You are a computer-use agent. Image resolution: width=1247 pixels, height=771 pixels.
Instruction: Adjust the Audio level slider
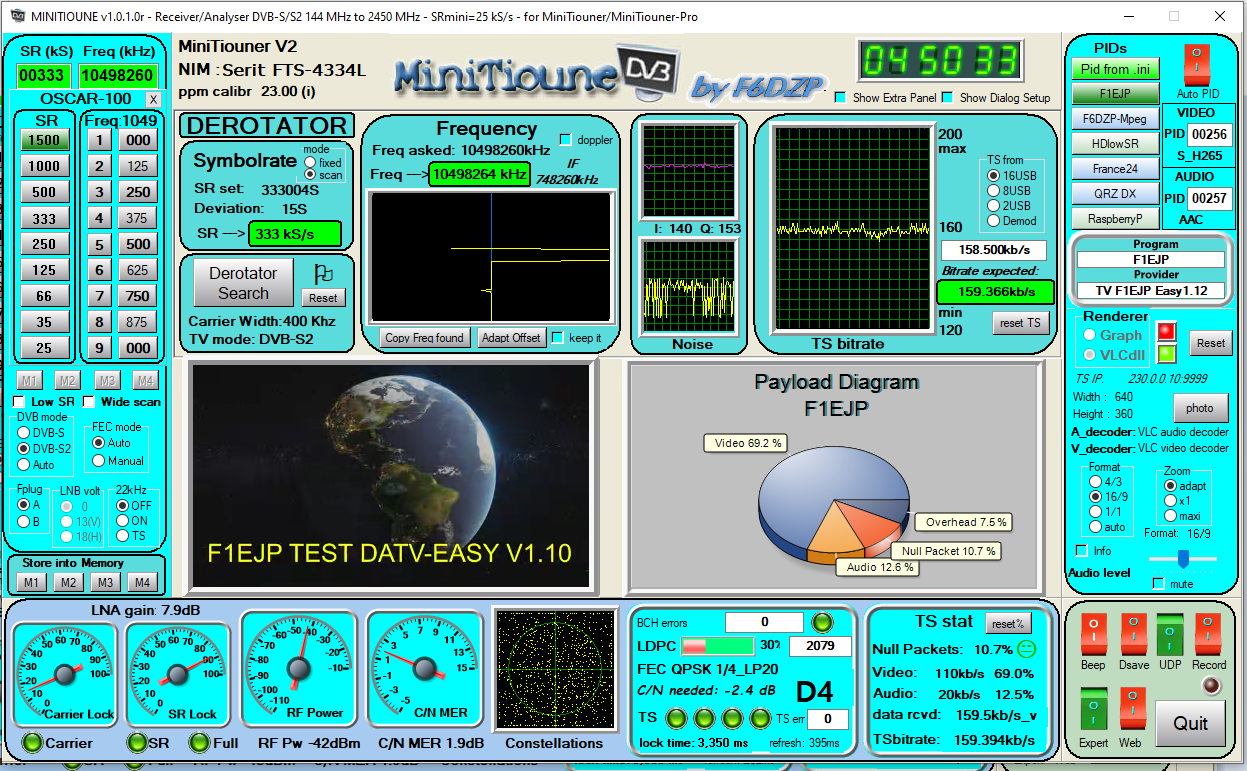coord(1183,558)
